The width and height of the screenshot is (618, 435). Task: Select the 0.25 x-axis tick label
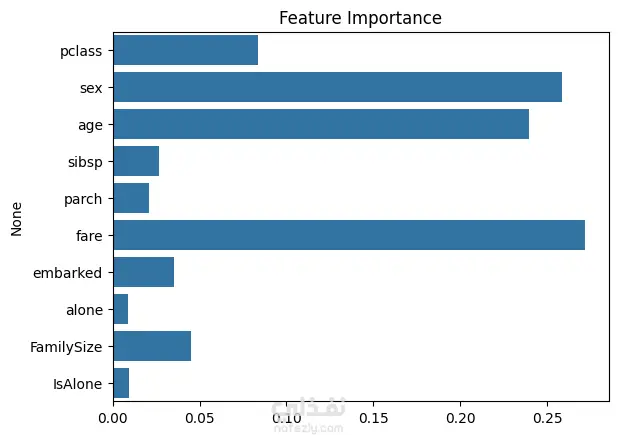547,413
